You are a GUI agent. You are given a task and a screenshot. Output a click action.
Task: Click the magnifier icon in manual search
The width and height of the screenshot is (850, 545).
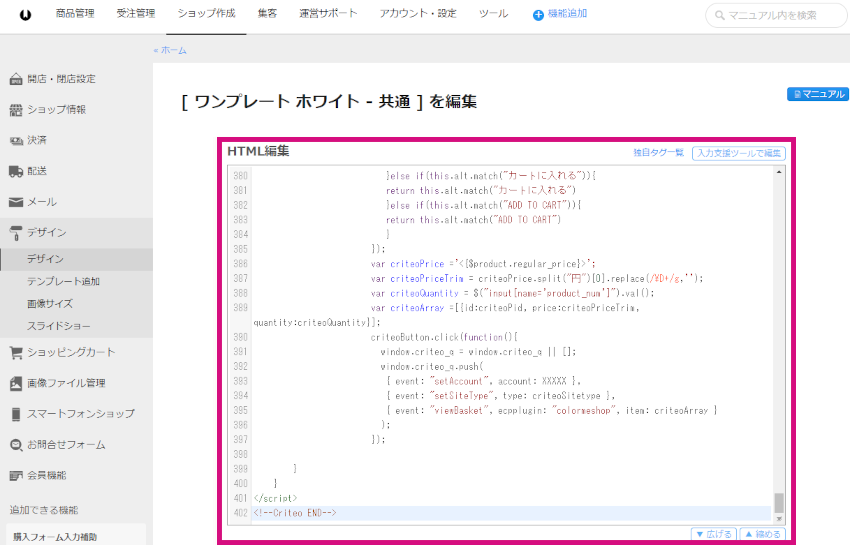719,15
